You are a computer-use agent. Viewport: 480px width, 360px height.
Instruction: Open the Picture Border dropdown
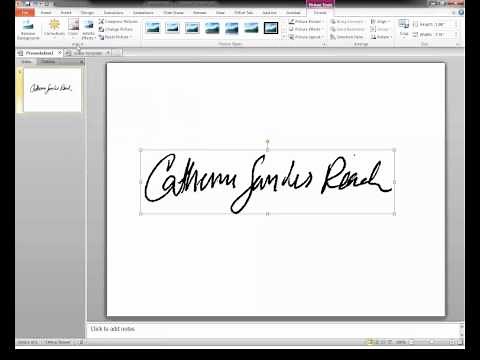[x=306, y=21]
